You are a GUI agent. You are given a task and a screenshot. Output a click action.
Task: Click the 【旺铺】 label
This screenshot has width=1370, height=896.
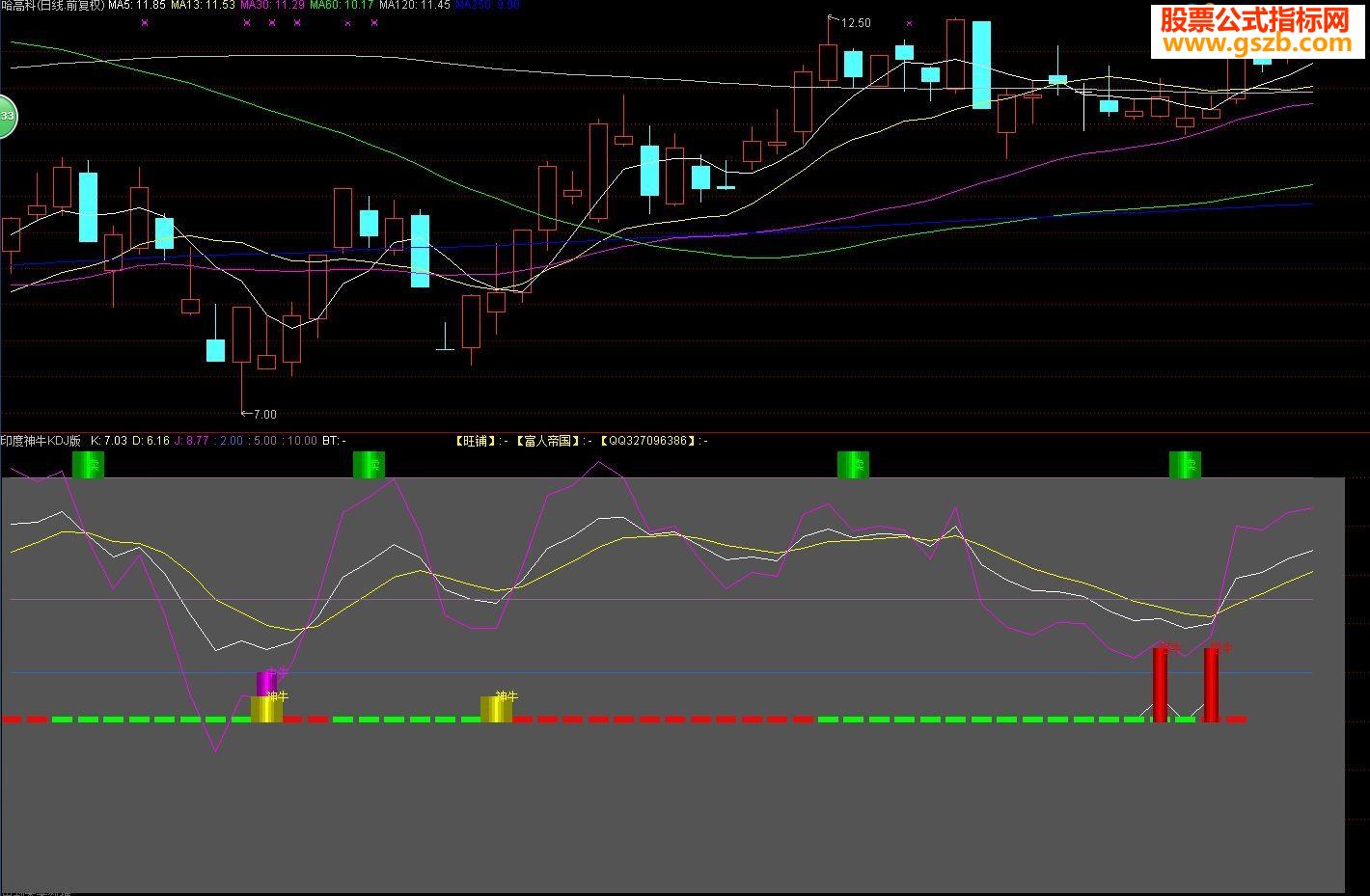click(476, 441)
